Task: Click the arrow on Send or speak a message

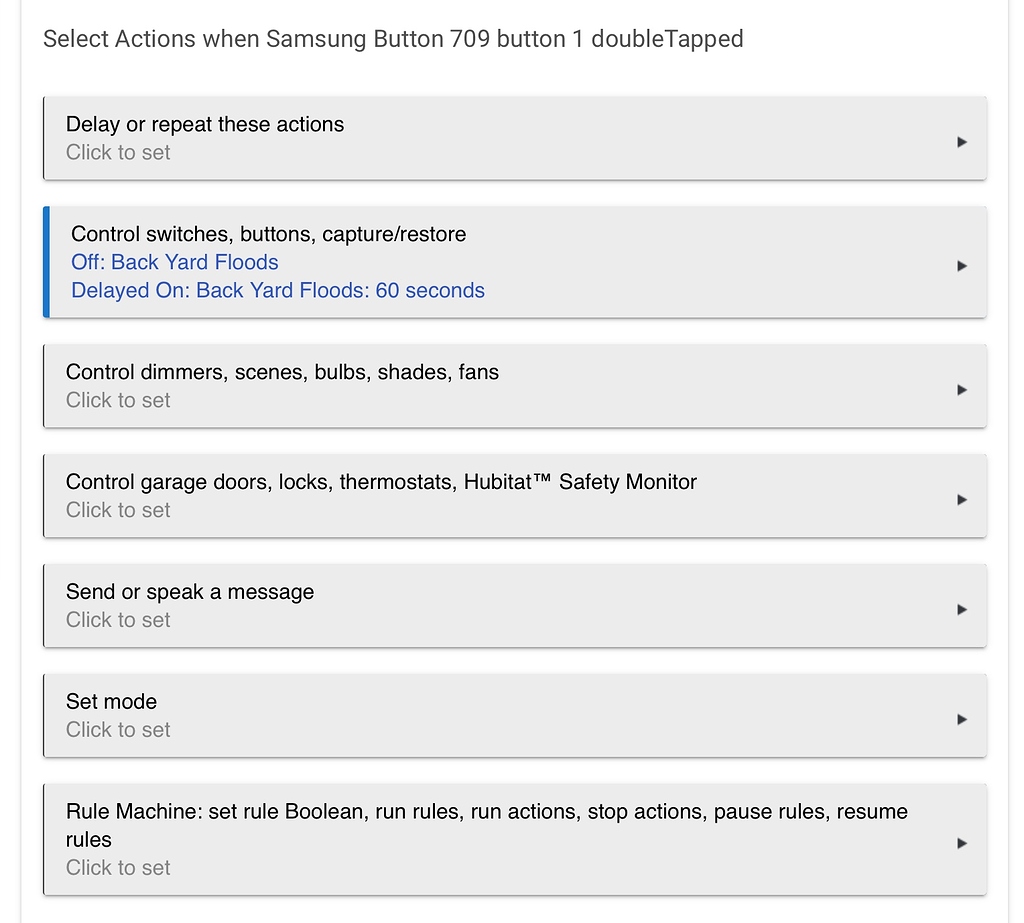Action: (x=961, y=608)
